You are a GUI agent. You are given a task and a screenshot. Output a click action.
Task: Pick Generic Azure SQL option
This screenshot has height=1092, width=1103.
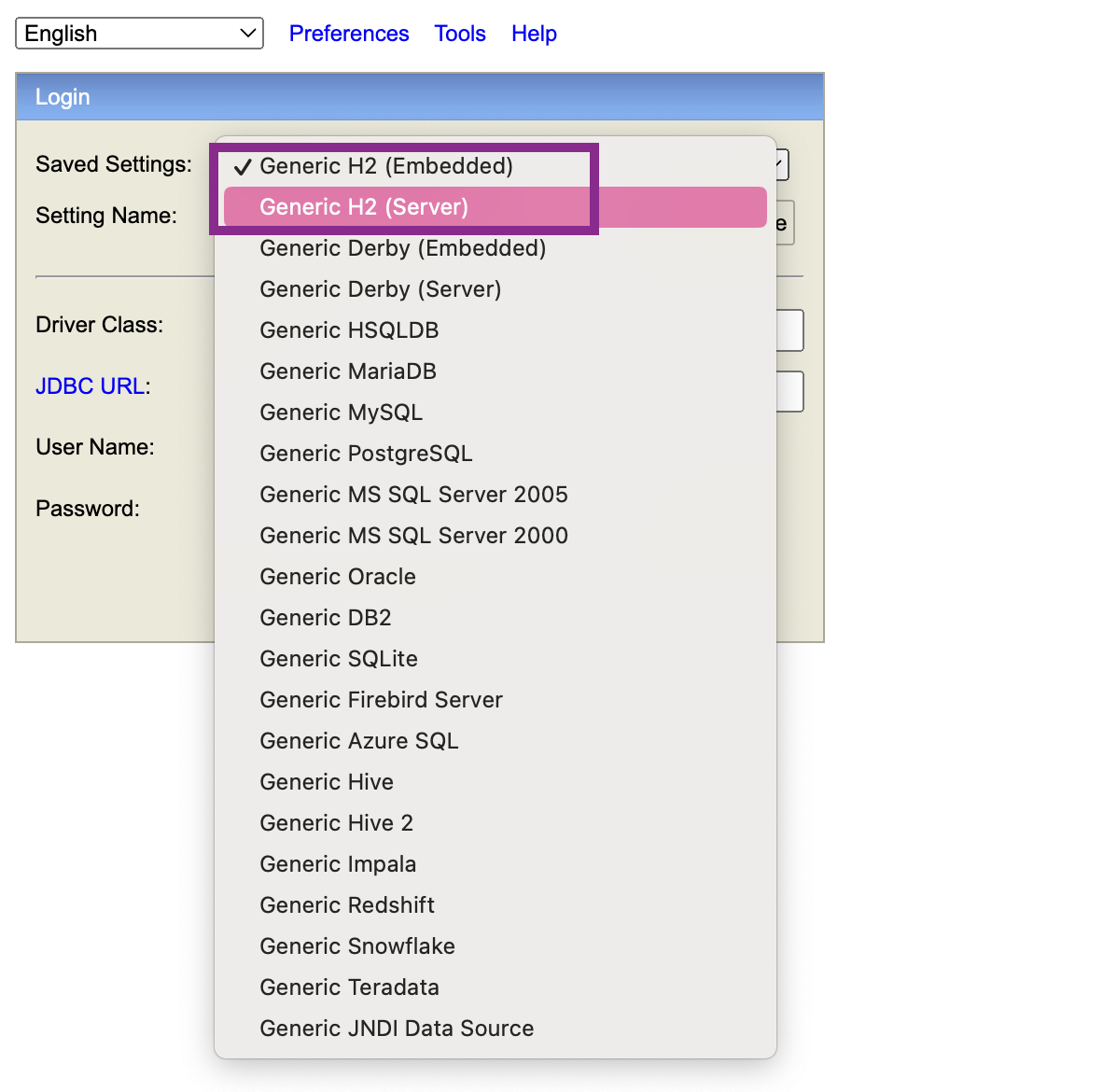coord(496,740)
